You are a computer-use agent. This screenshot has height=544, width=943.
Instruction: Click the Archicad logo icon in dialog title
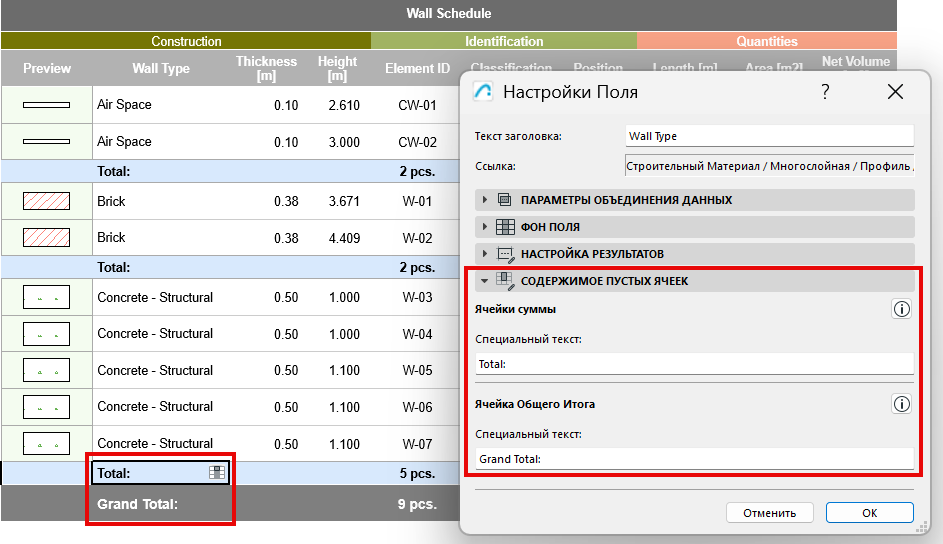[x=483, y=91]
